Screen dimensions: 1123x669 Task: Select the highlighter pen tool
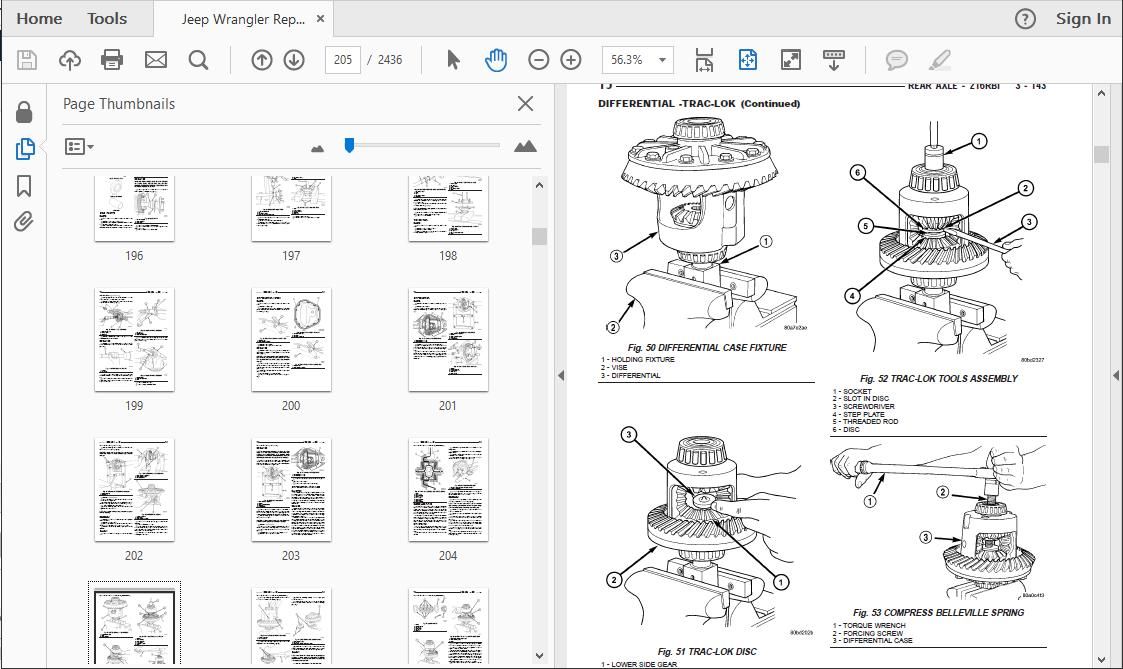[x=940, y=59]
